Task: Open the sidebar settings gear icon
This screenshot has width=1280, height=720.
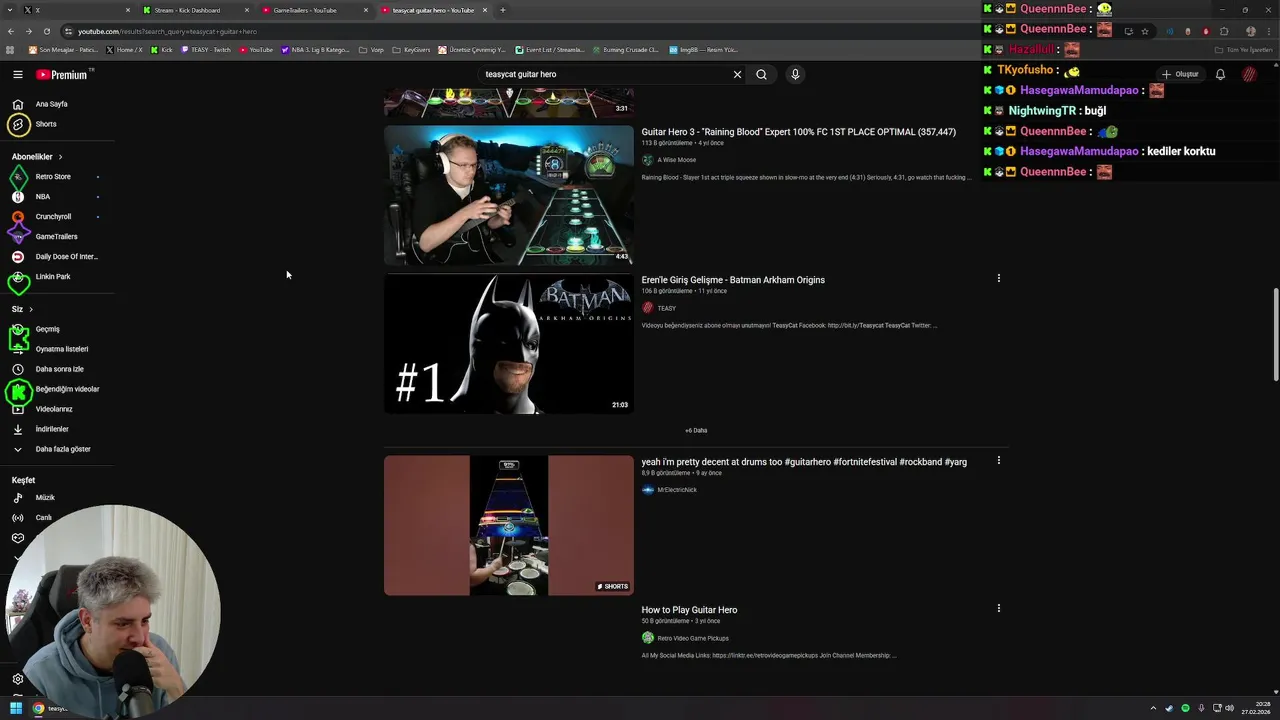Action: point(17,679)
